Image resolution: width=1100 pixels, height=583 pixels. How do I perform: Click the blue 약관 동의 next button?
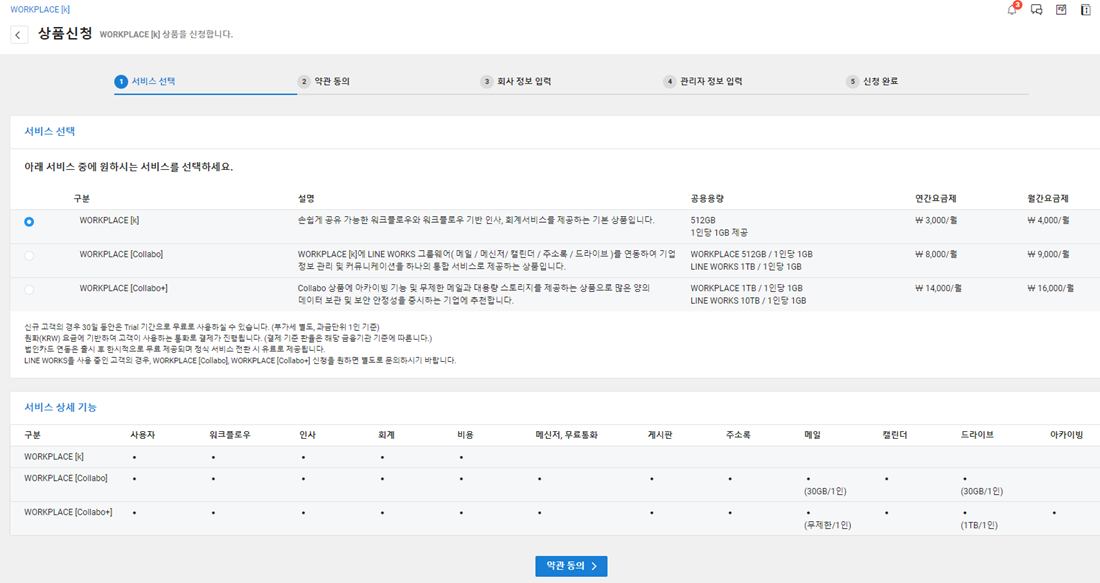[x=571, y=566]
